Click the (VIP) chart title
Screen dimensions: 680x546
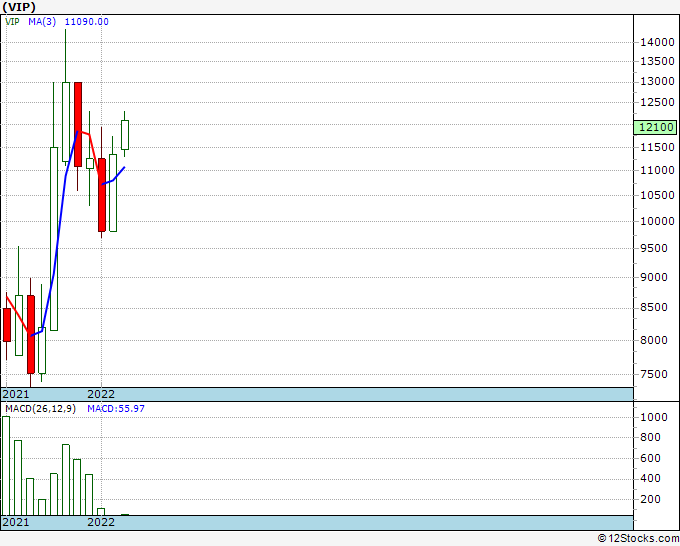(19, 7)
